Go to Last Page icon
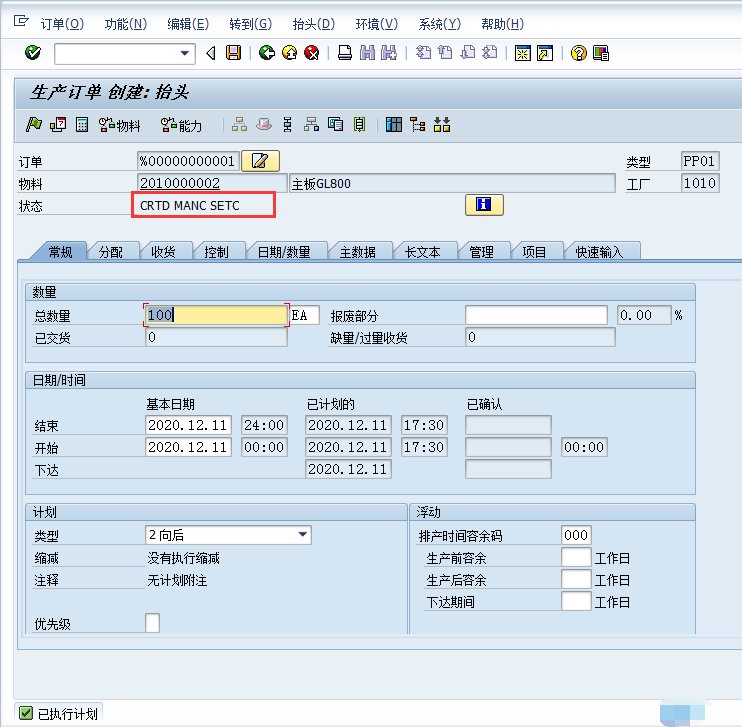 click(490, 53)
